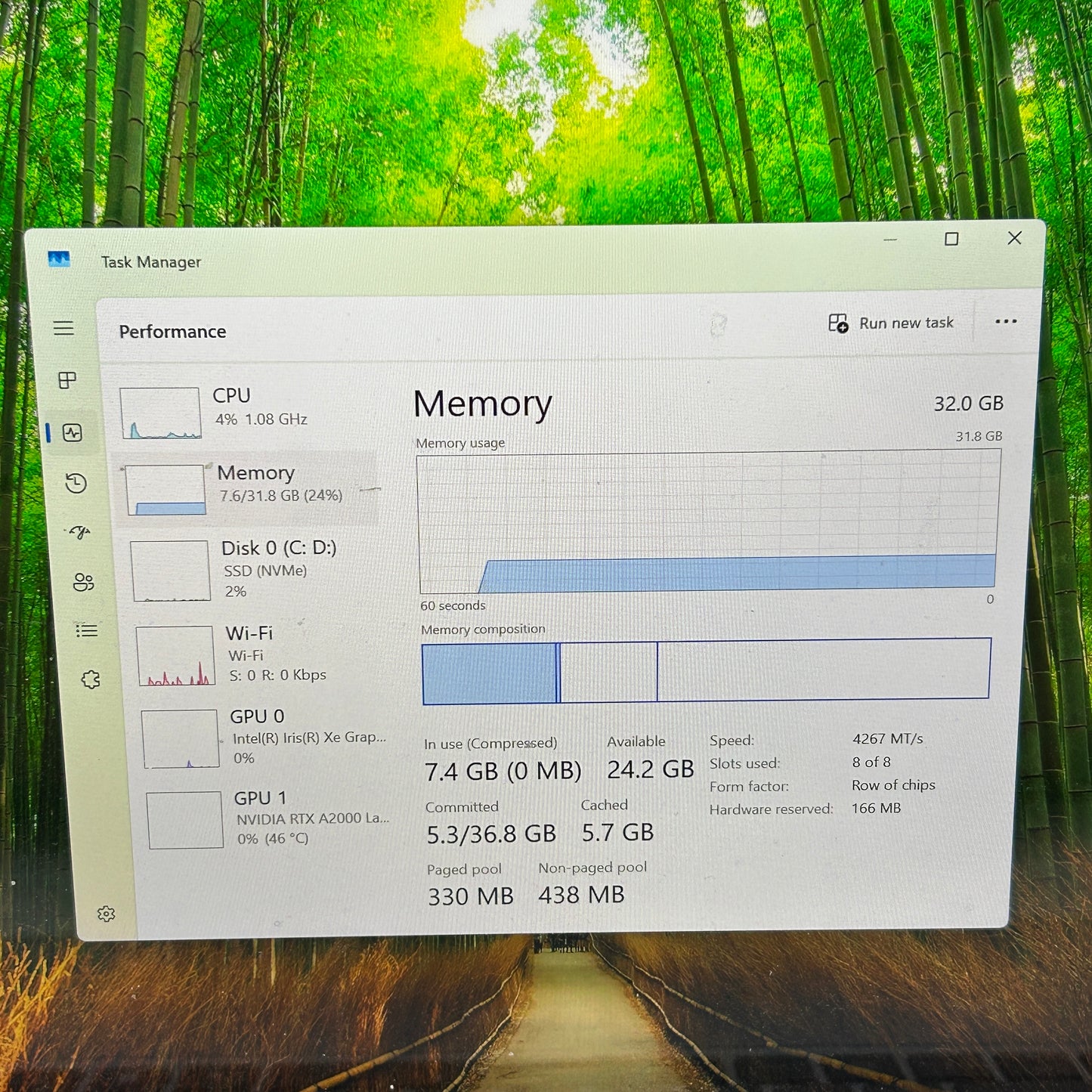Open the App history page
Screen dimensions: 1092x1092
tap(76, 483)
